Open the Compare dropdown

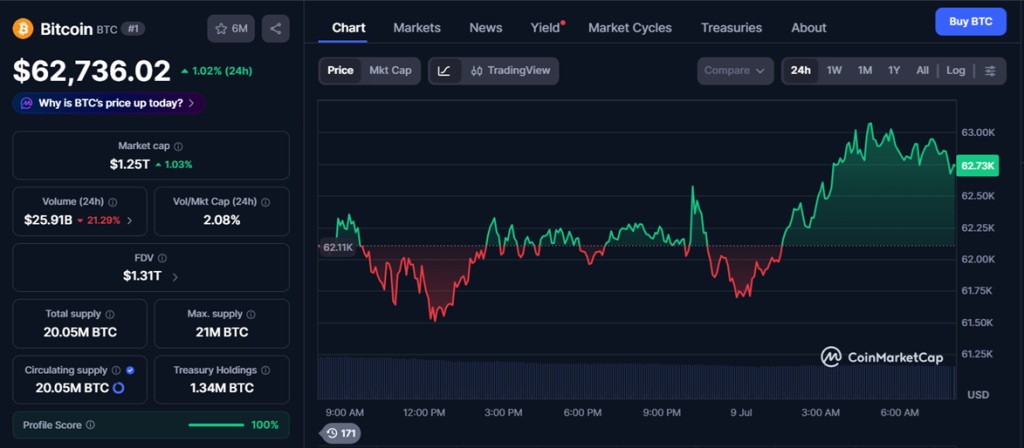(x=735, y=71)
